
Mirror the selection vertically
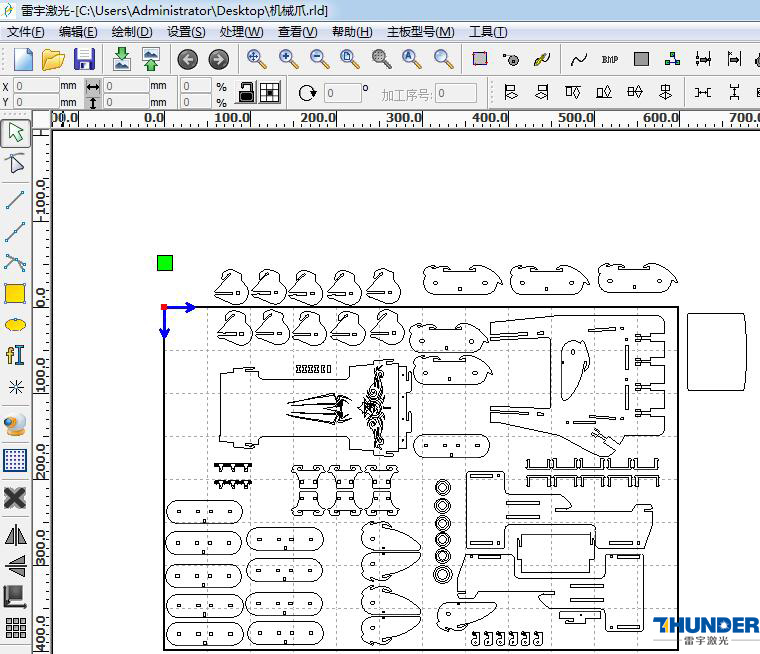pyautogui.click(x=16, y=566)
